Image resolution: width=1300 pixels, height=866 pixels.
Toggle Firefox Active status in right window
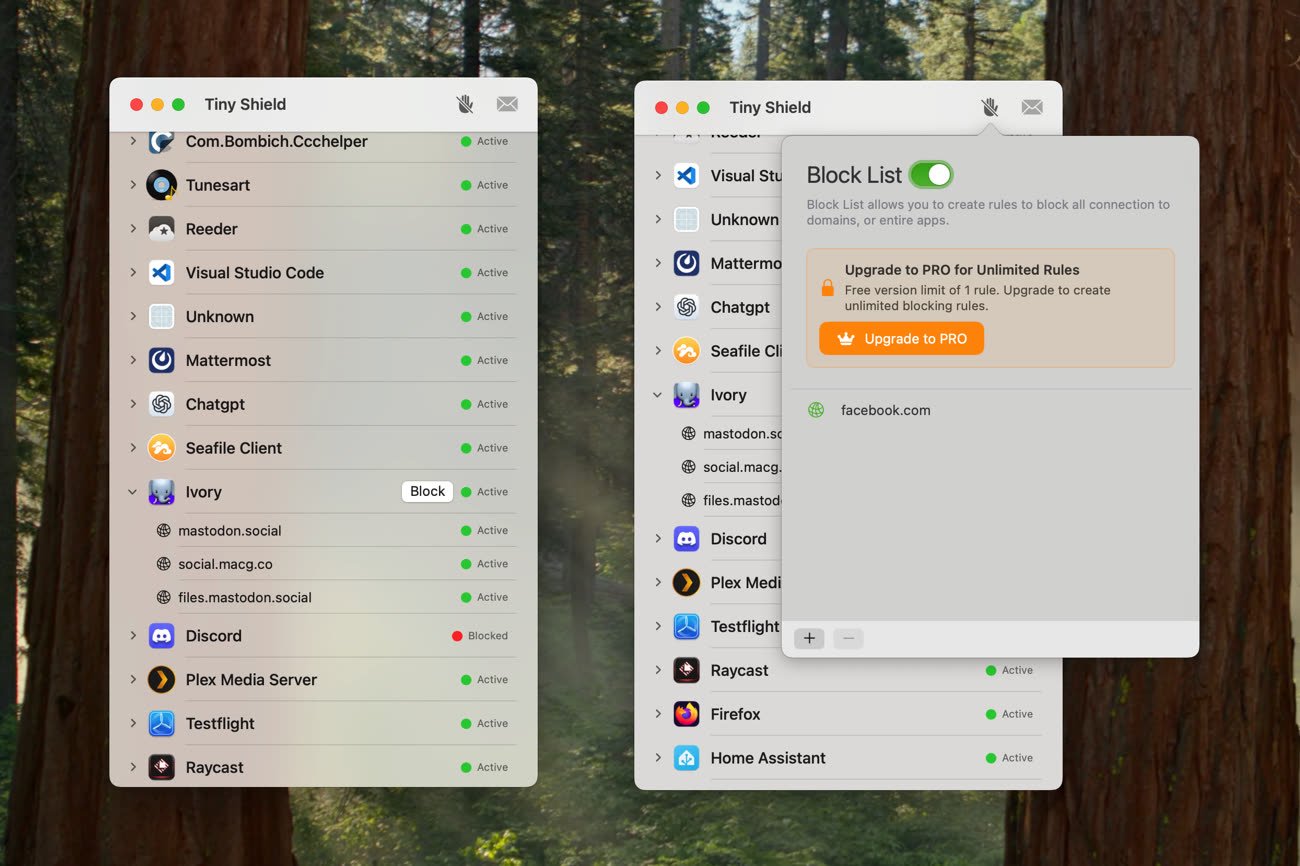tap(1010, 714)
